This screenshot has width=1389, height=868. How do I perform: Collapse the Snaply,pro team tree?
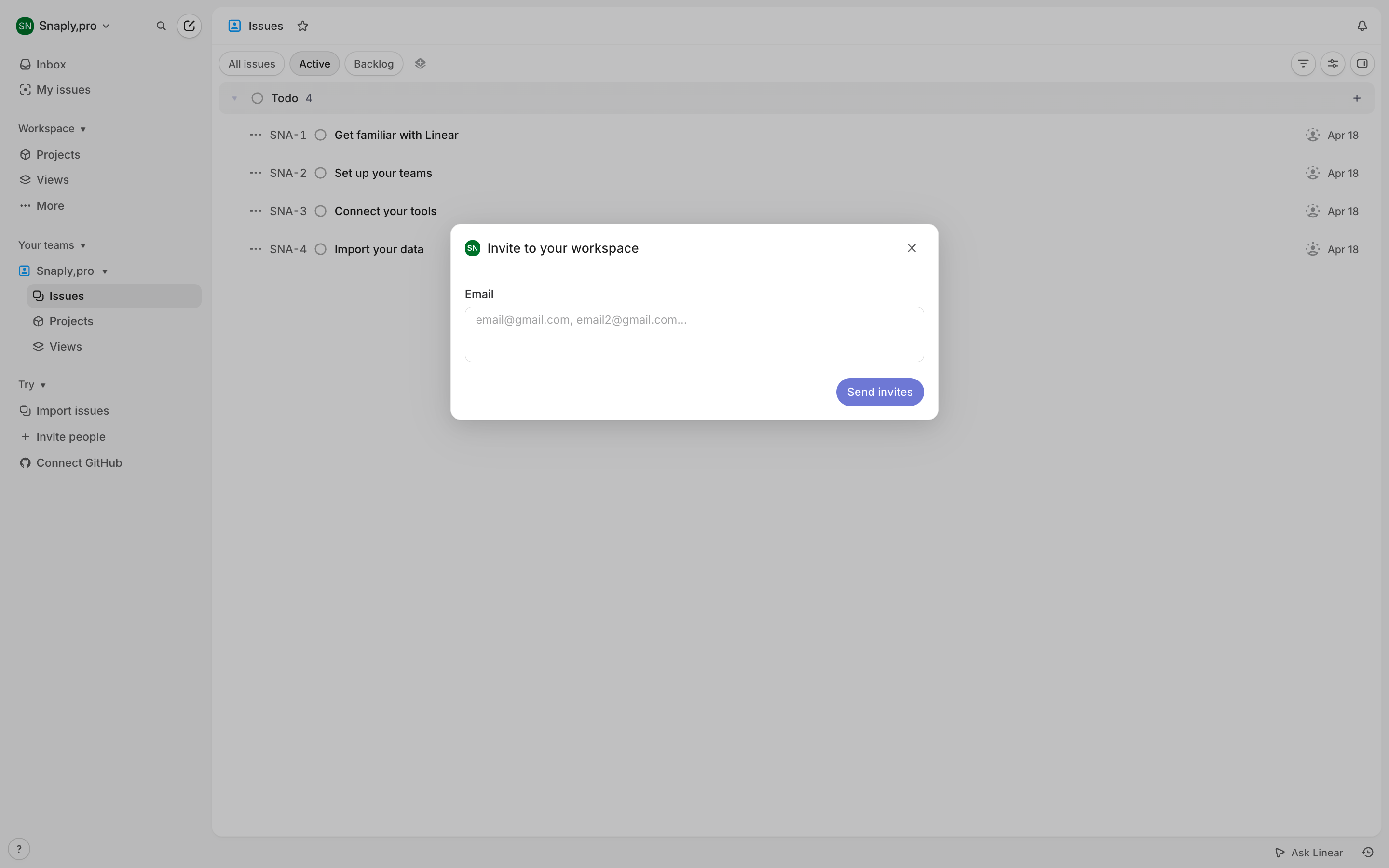105,271
